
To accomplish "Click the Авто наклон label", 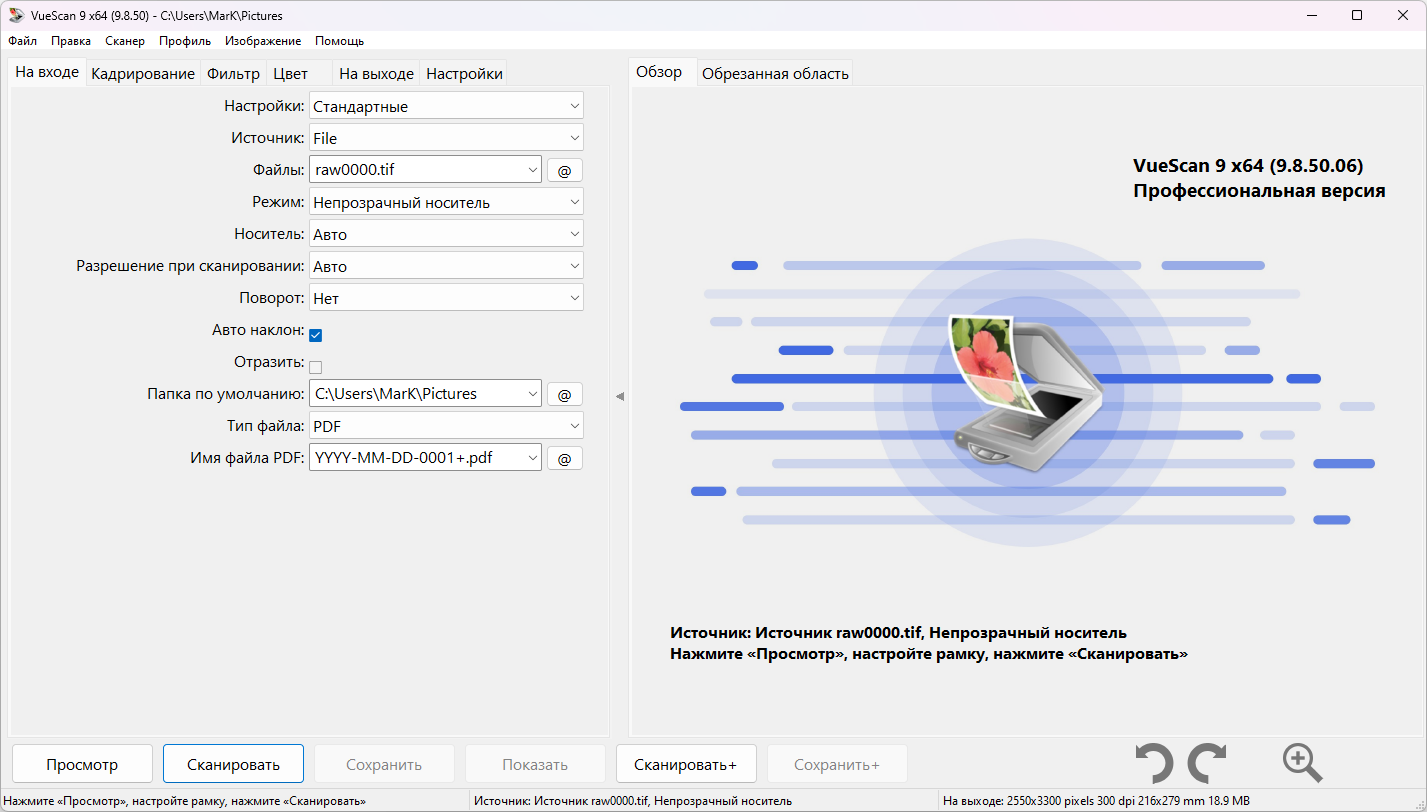I will pyautogui.click(x=258, y=330).
